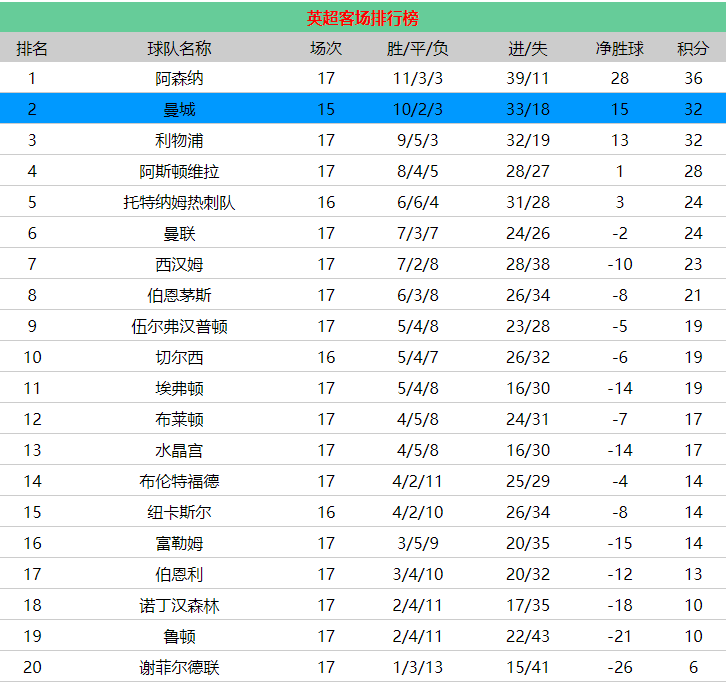Select the 曼联 team name

click(179, 233)
